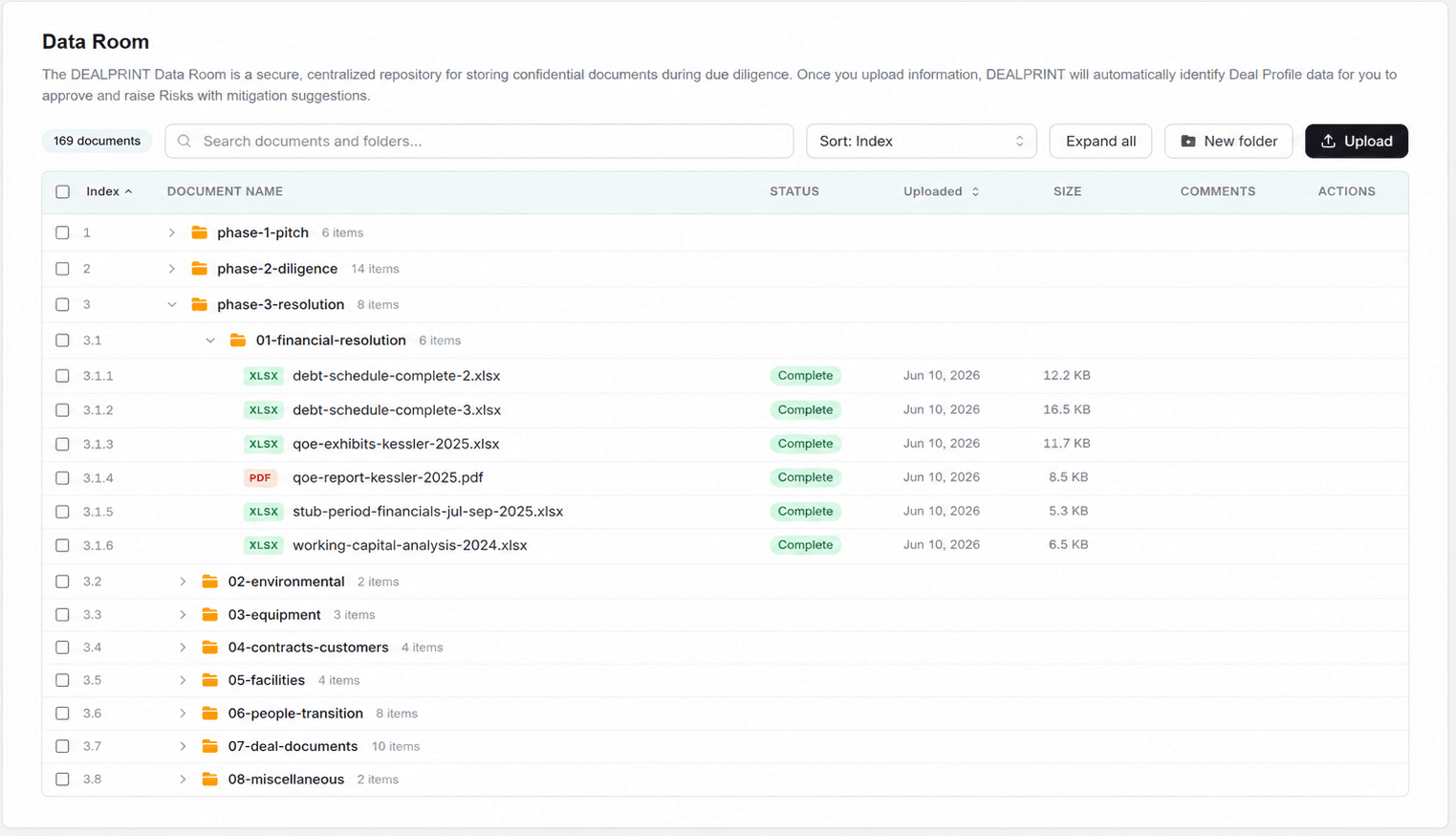
Task: Click the folder icon next to 06-people-transition
Action: [210, 714]
